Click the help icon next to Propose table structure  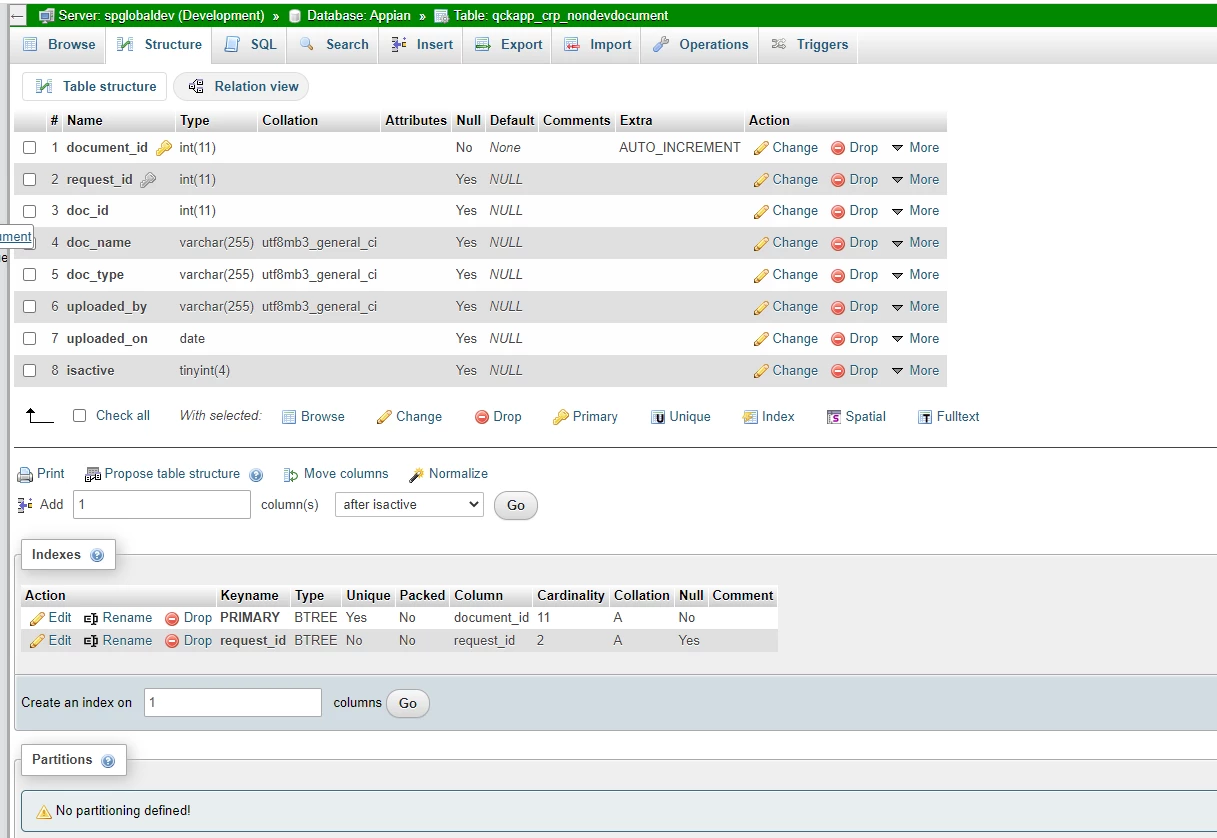(256, 475)
